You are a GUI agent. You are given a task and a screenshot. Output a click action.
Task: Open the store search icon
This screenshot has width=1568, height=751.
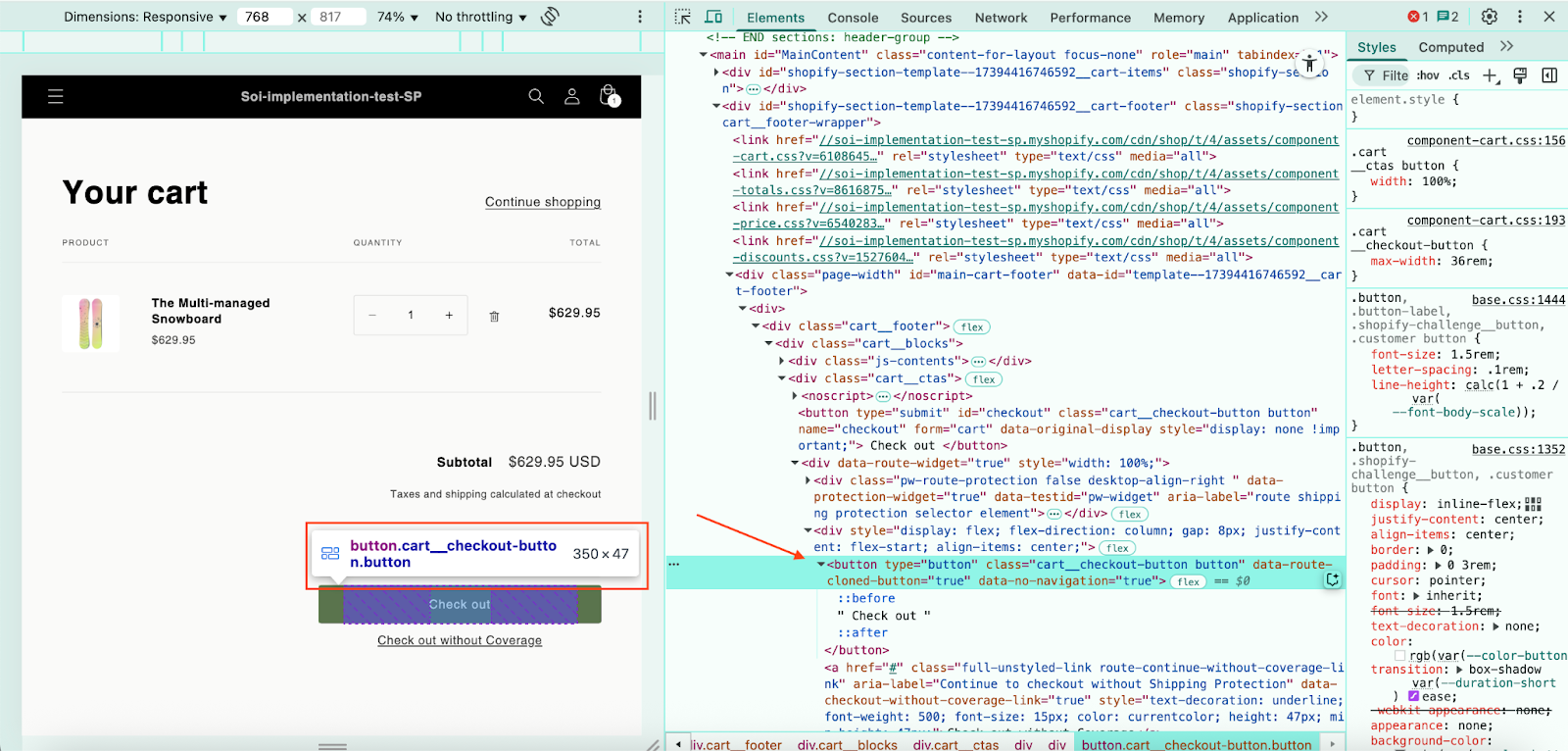coord(536,96)
